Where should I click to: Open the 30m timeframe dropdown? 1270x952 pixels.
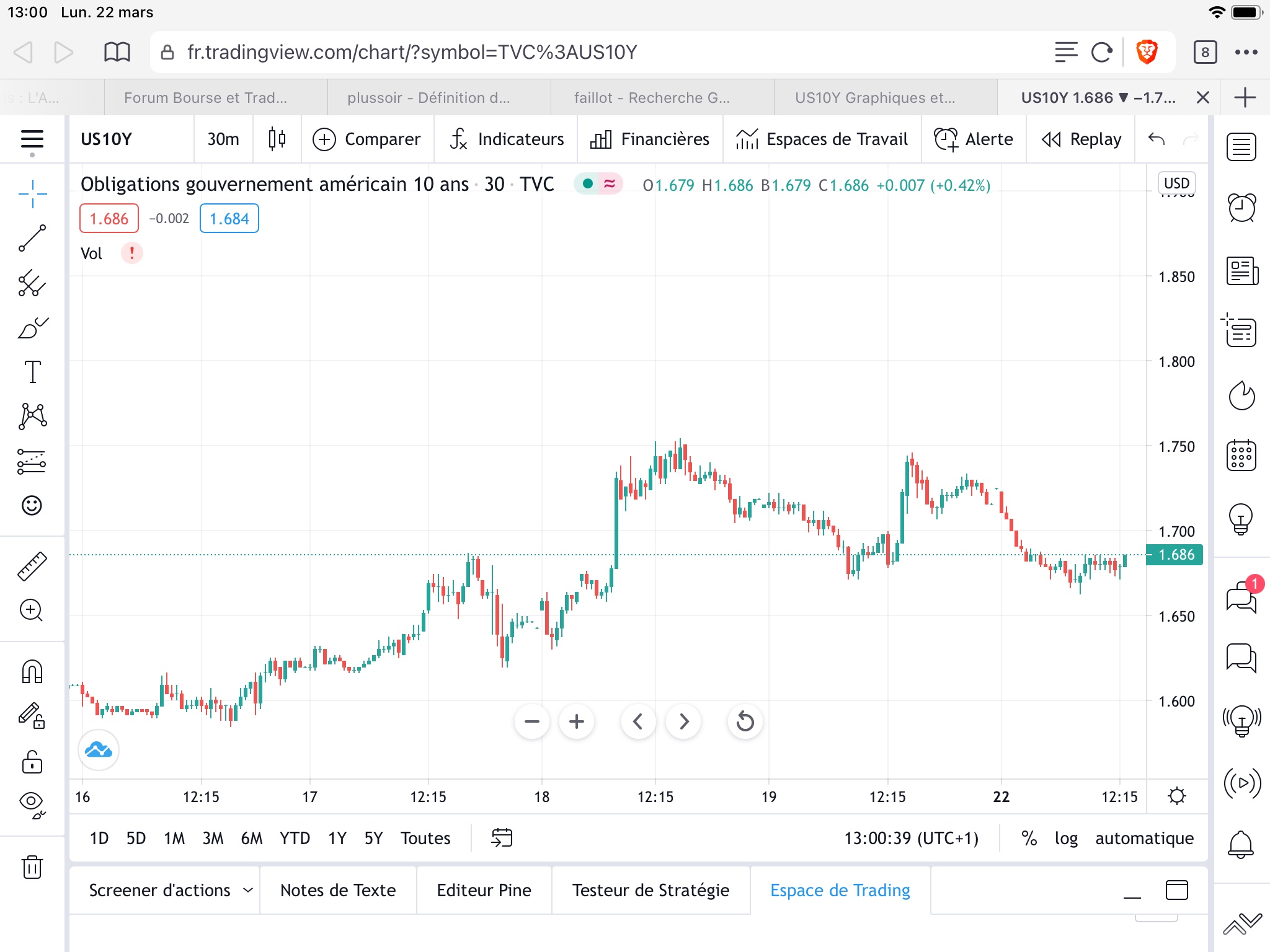[x=223, y=139]
